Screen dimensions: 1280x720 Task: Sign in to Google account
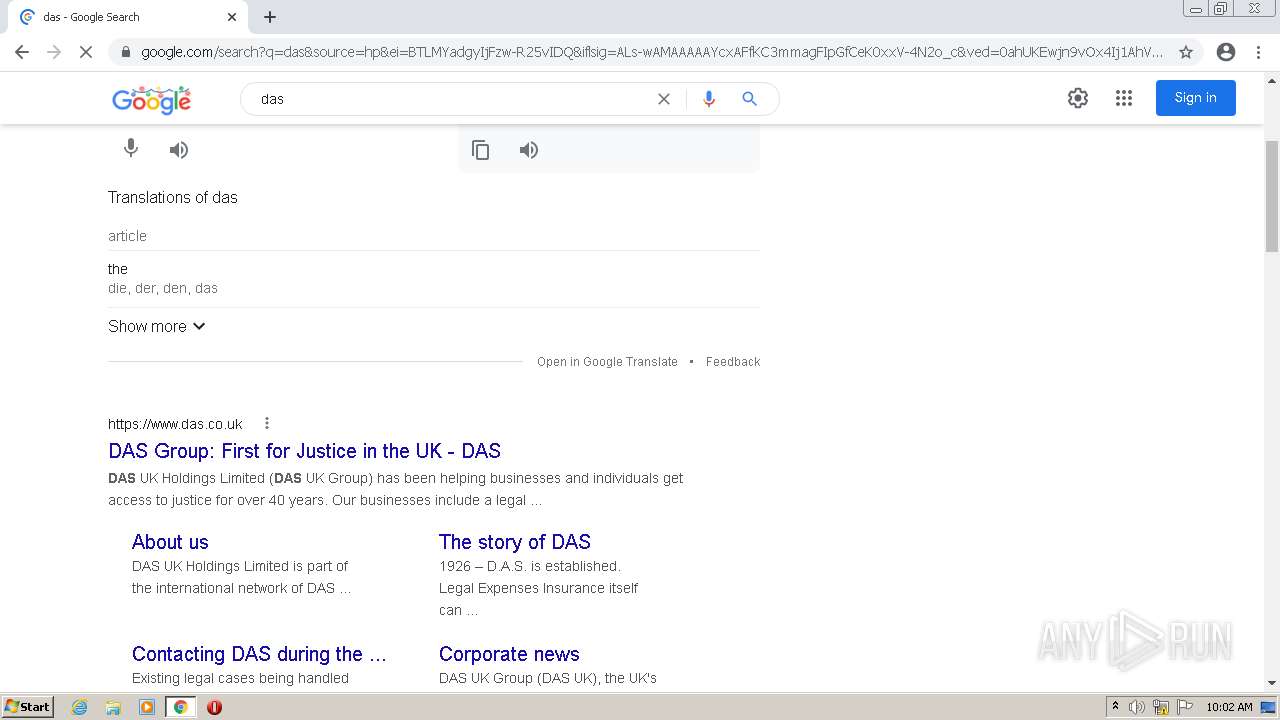click(1196, 98)
